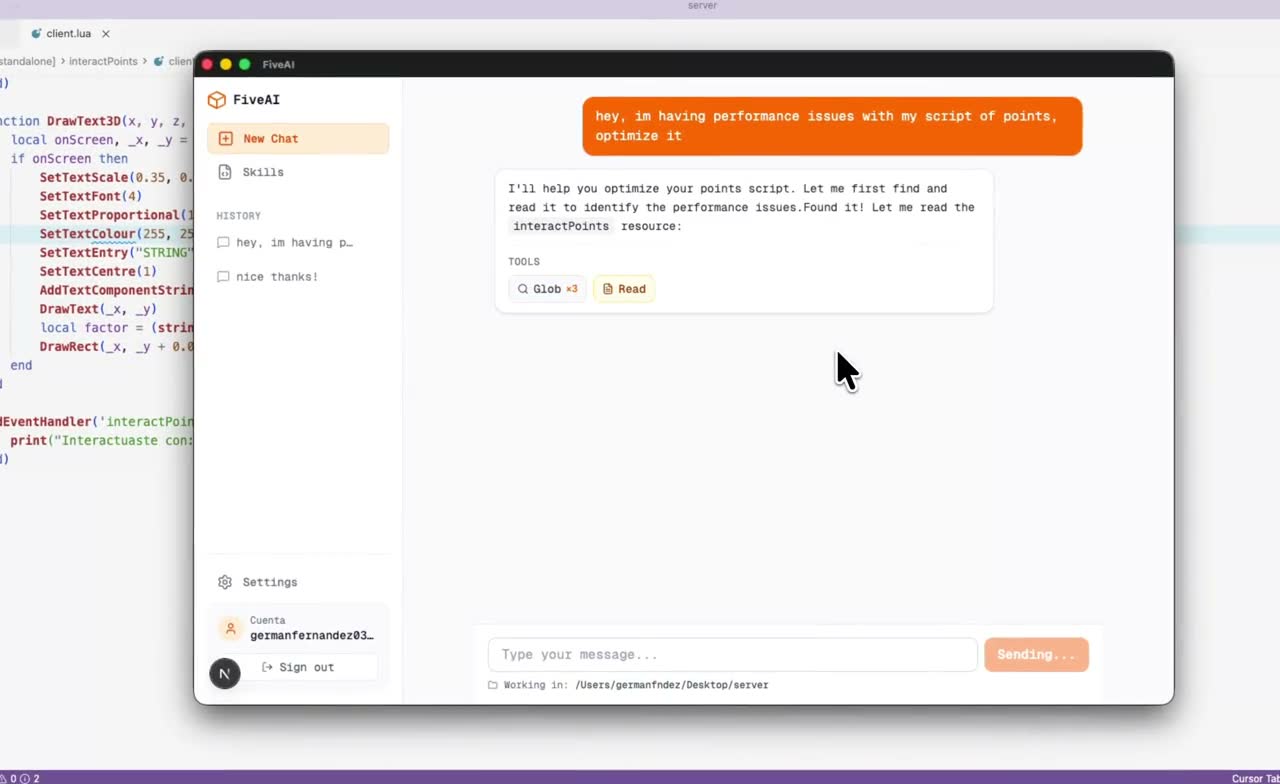
Task: Click the interactPoints code tag in reply
Action: coord(561,226)
